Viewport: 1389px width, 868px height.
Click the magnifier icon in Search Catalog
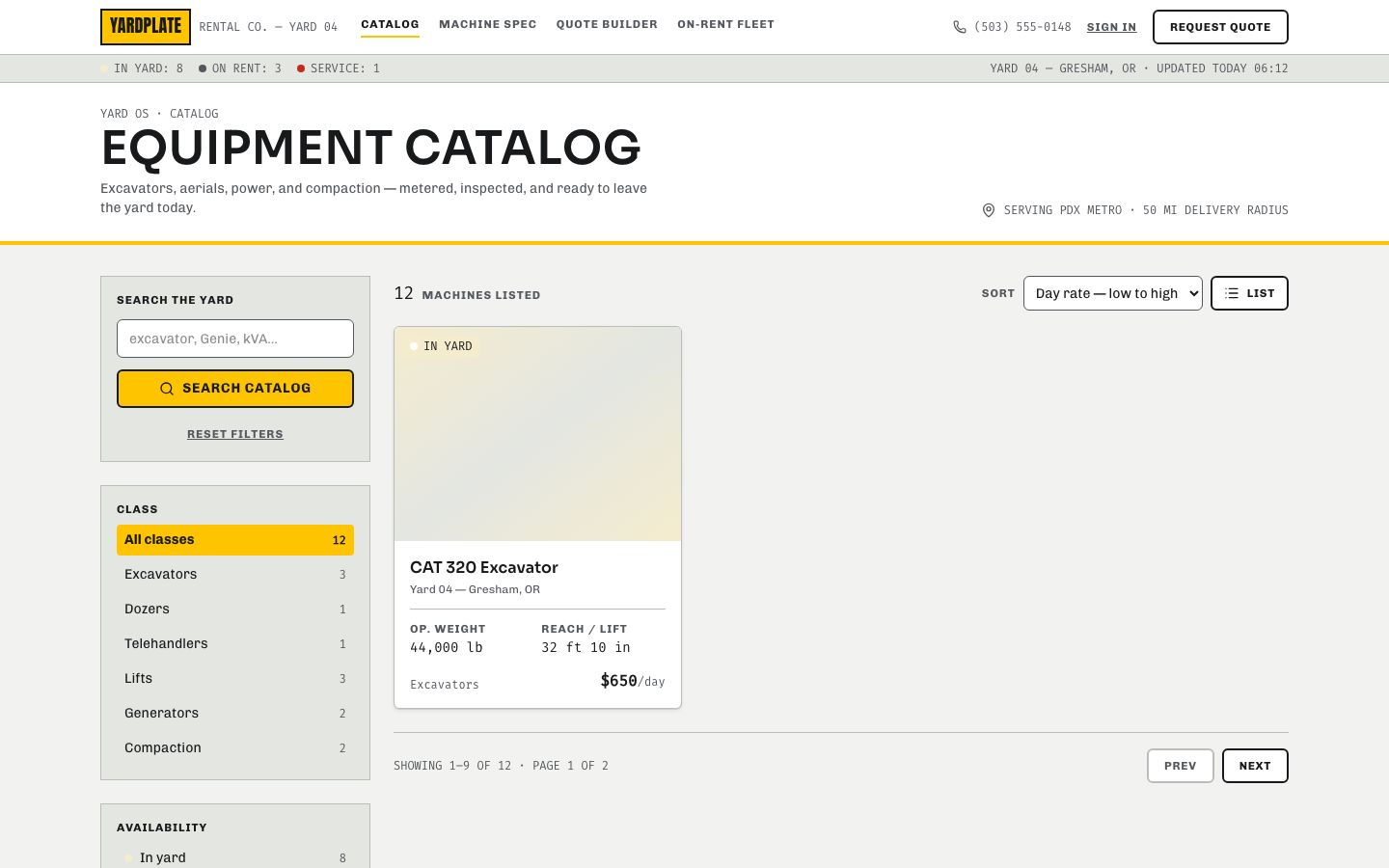tap(167, 389)
